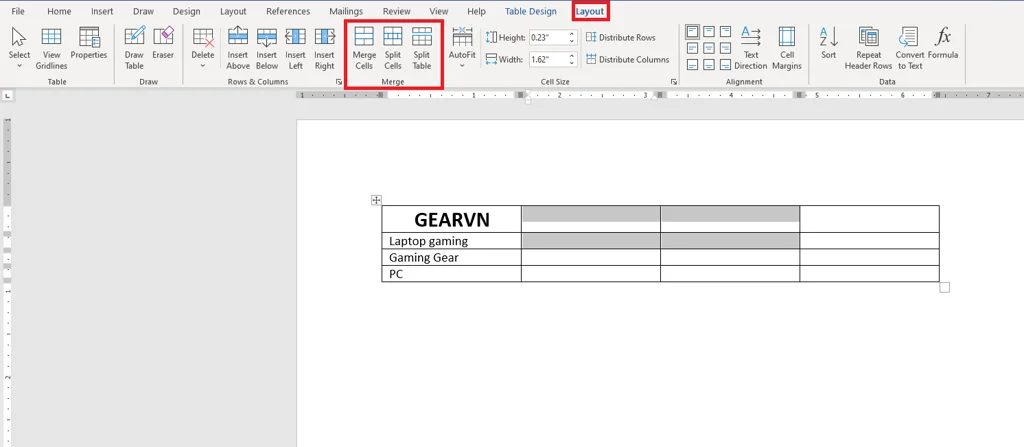Open table Properties dialog
Screen dimensions: 1024x447
[89, 43]
